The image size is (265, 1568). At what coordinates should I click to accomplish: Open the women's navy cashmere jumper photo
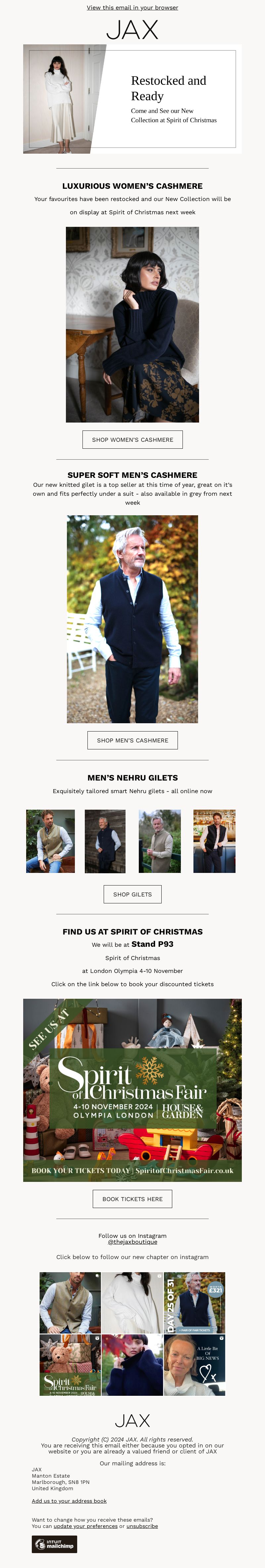[132, 325]
